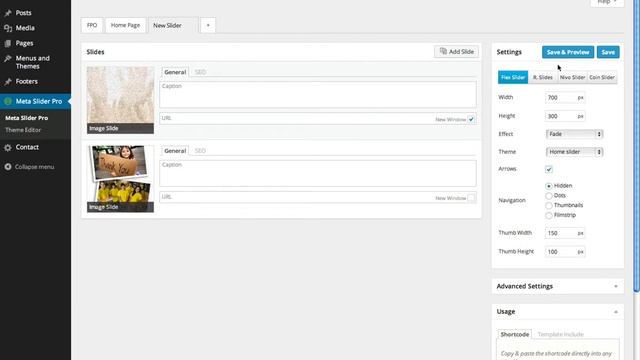Open SEO tab of first slide

[200, 72]
